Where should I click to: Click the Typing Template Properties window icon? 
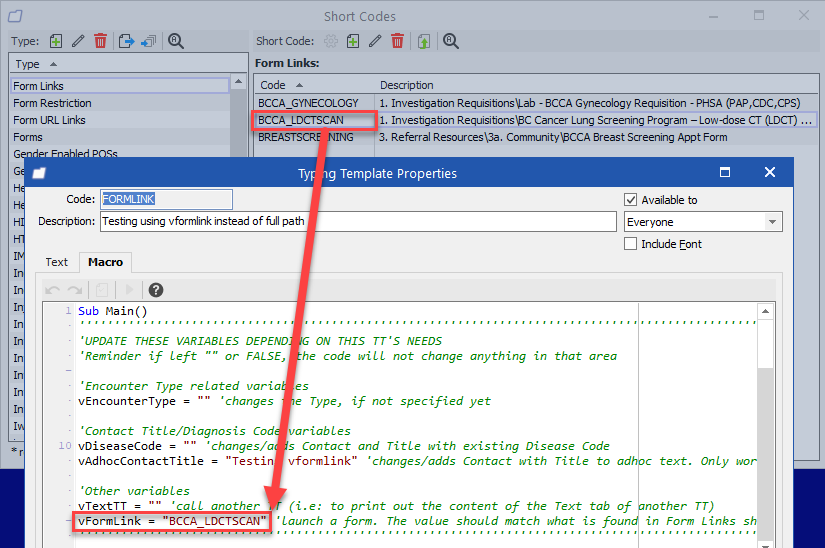click(x=39, y=173)
